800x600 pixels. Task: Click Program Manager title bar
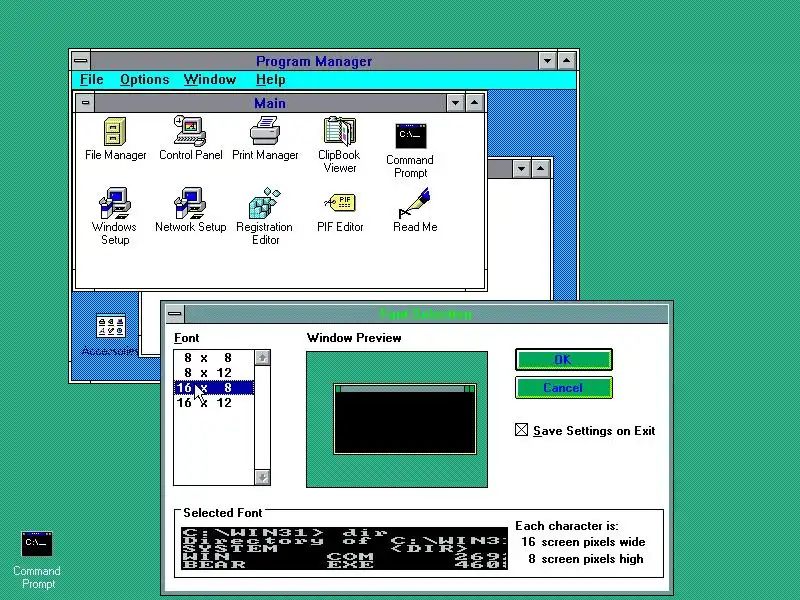314,61
